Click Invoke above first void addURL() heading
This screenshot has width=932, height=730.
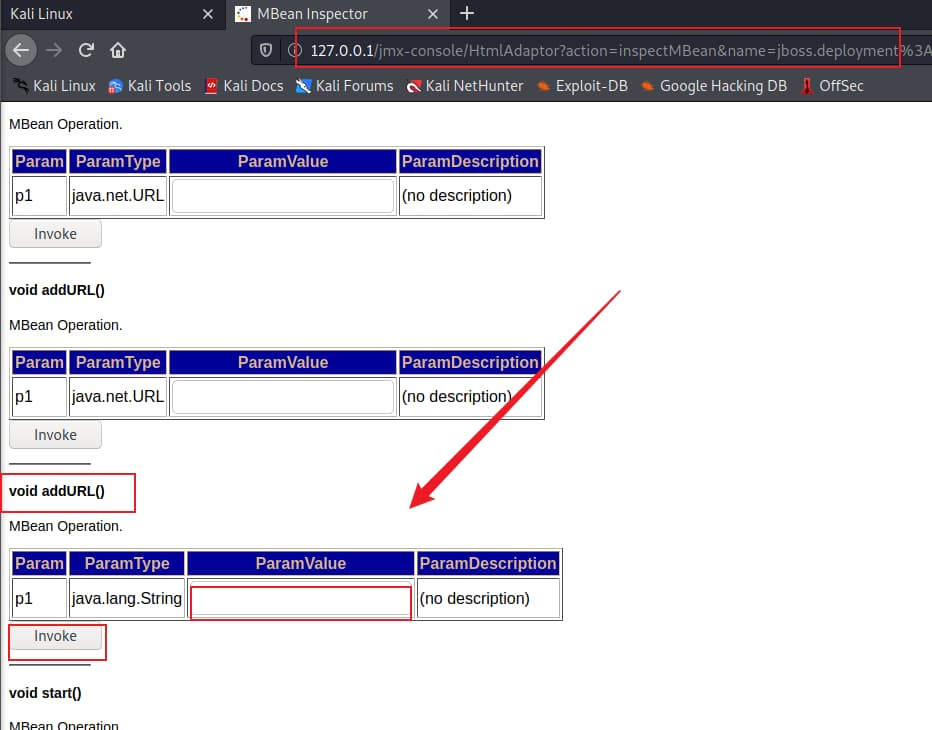[55, 234]
